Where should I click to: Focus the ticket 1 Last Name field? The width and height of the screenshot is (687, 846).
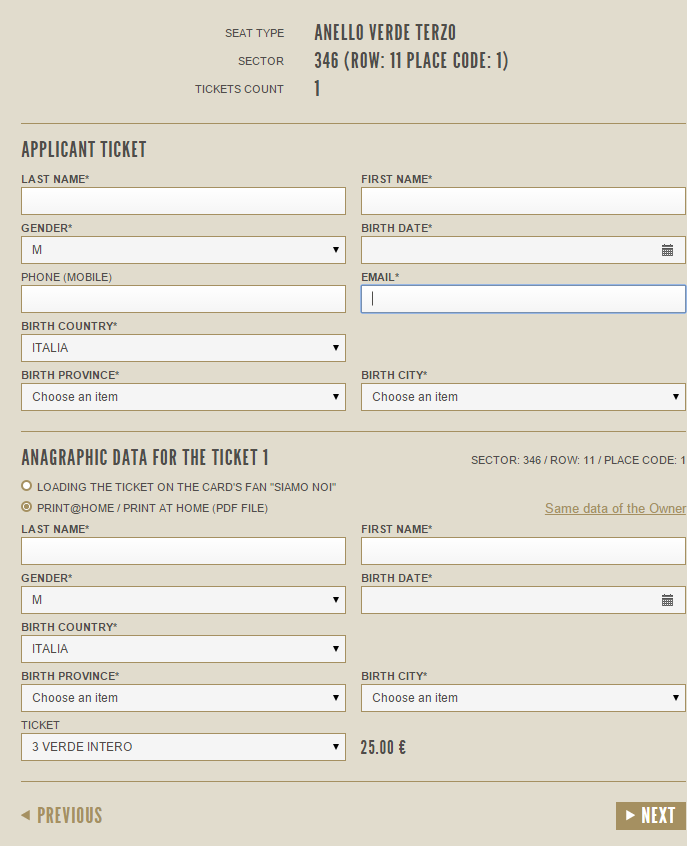pyautogui.click(x=183, y=551)
